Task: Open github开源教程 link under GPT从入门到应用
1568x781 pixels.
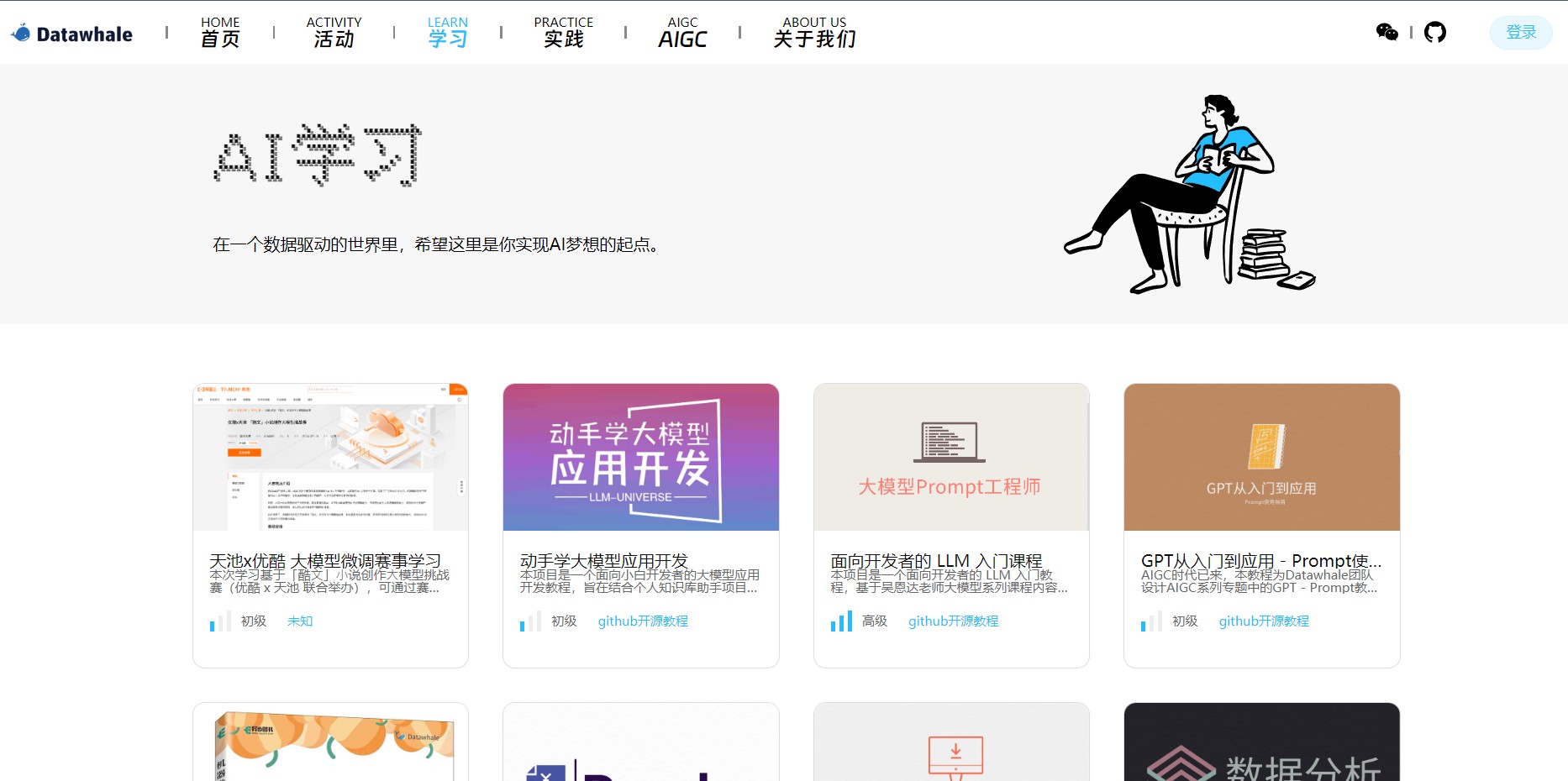Action: pyautogui.click(x=1264, y=621)
